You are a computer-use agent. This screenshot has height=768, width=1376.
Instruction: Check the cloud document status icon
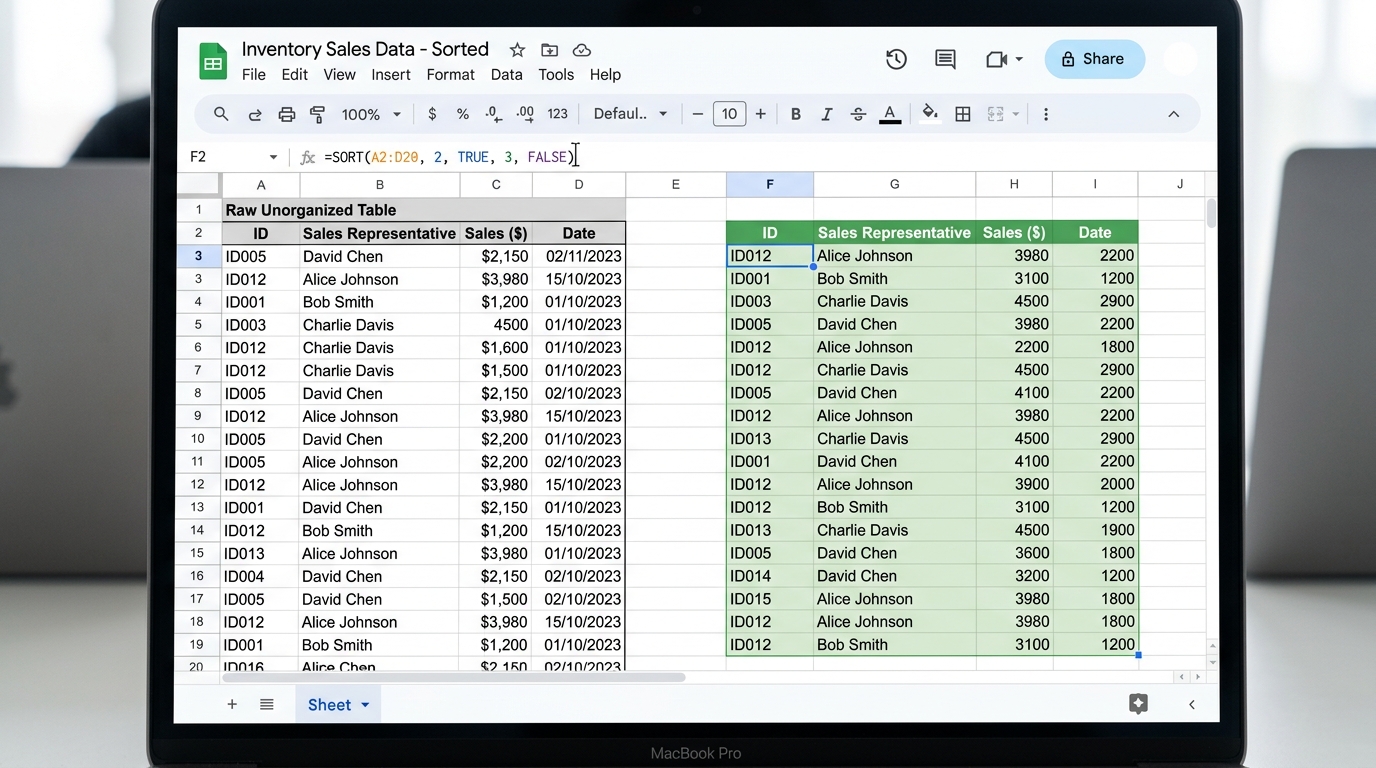(x=582, y=50)
